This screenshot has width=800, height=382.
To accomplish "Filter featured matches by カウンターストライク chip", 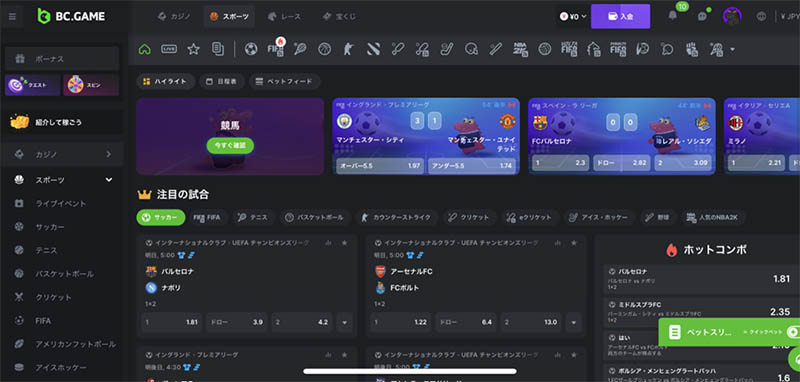I will pyautogui.click(x=396, y=217).
